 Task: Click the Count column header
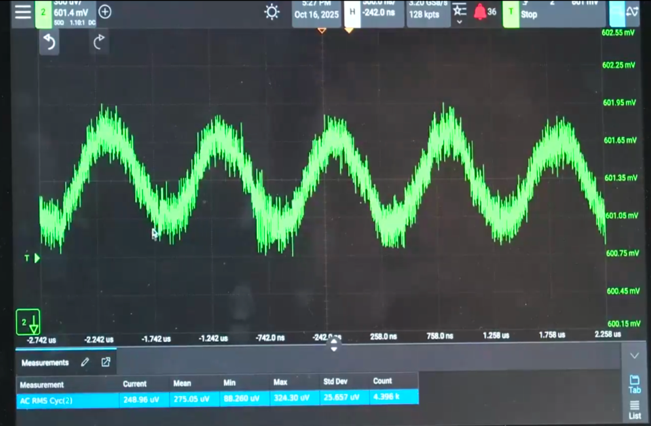382,381
